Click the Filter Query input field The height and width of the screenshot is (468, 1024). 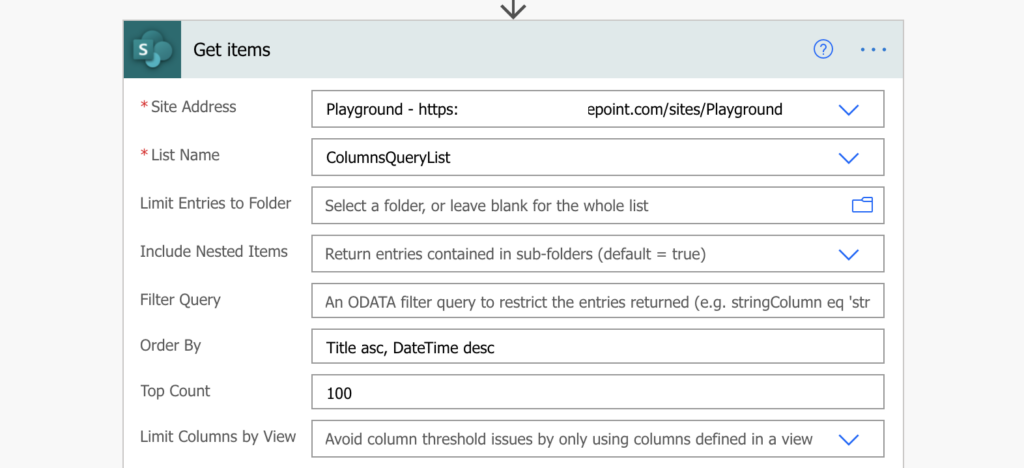[598, 300]
